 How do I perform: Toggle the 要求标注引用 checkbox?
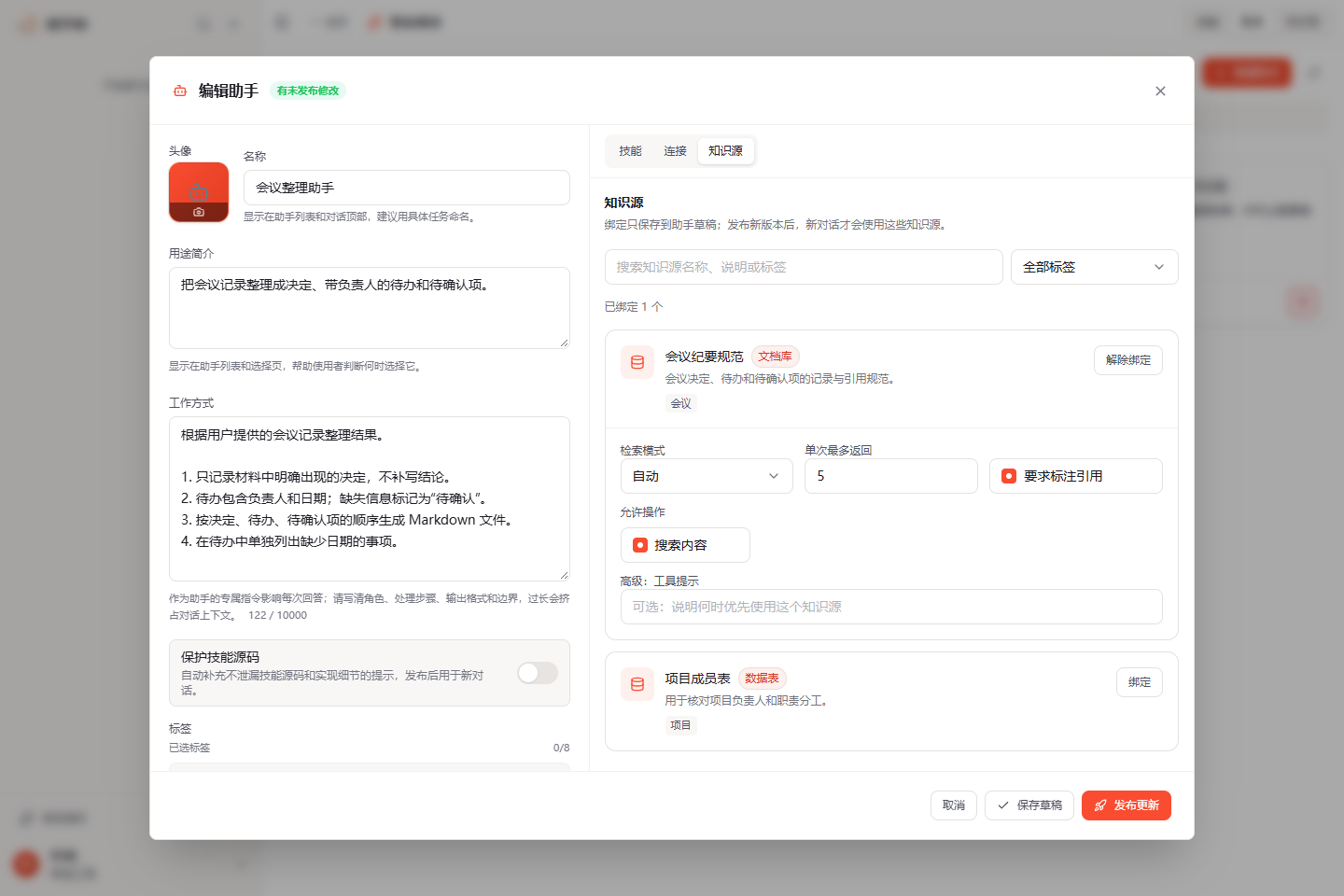coord(1009,476)
